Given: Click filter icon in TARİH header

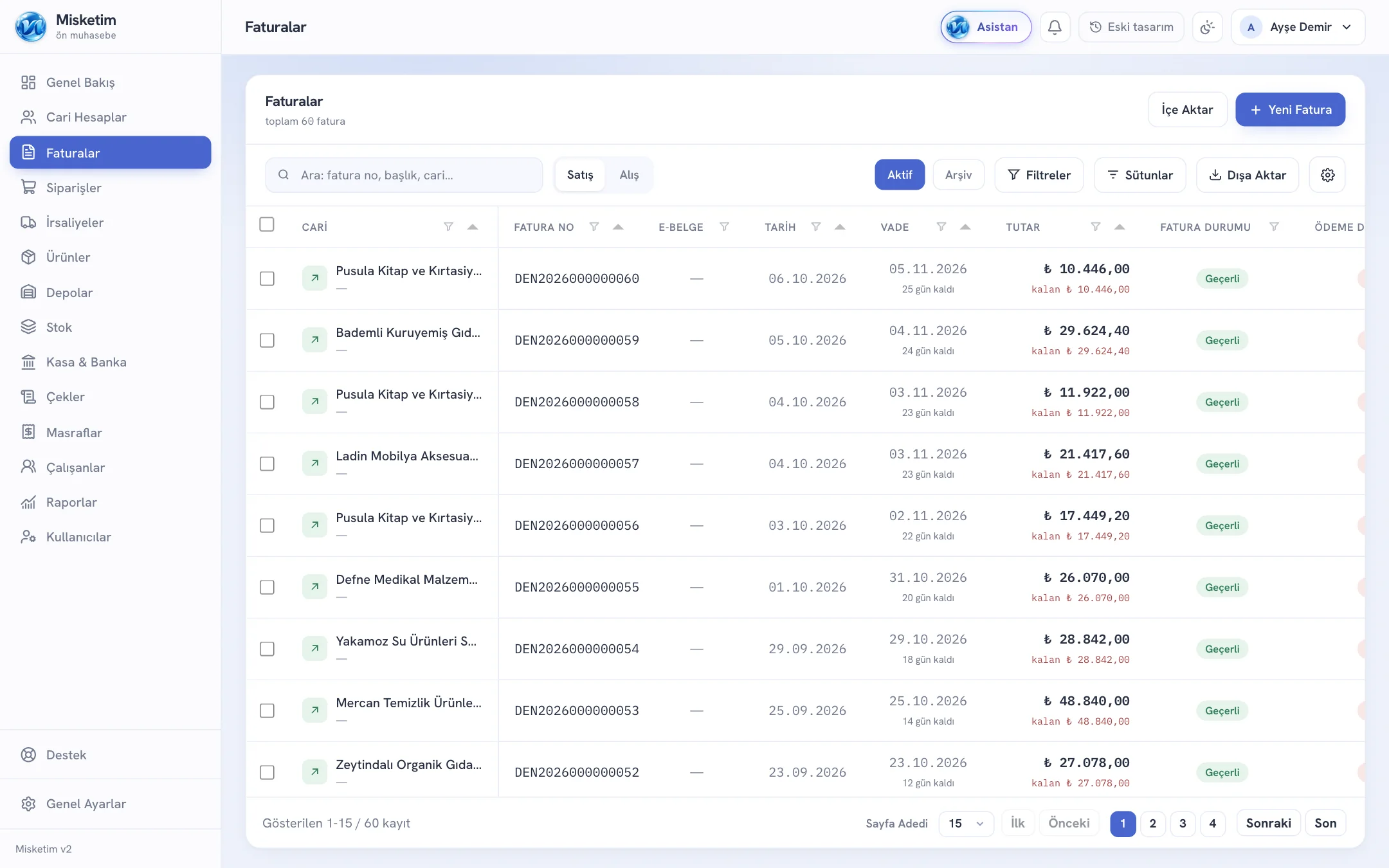Looking at the screenshot, I should pos(815,227).
